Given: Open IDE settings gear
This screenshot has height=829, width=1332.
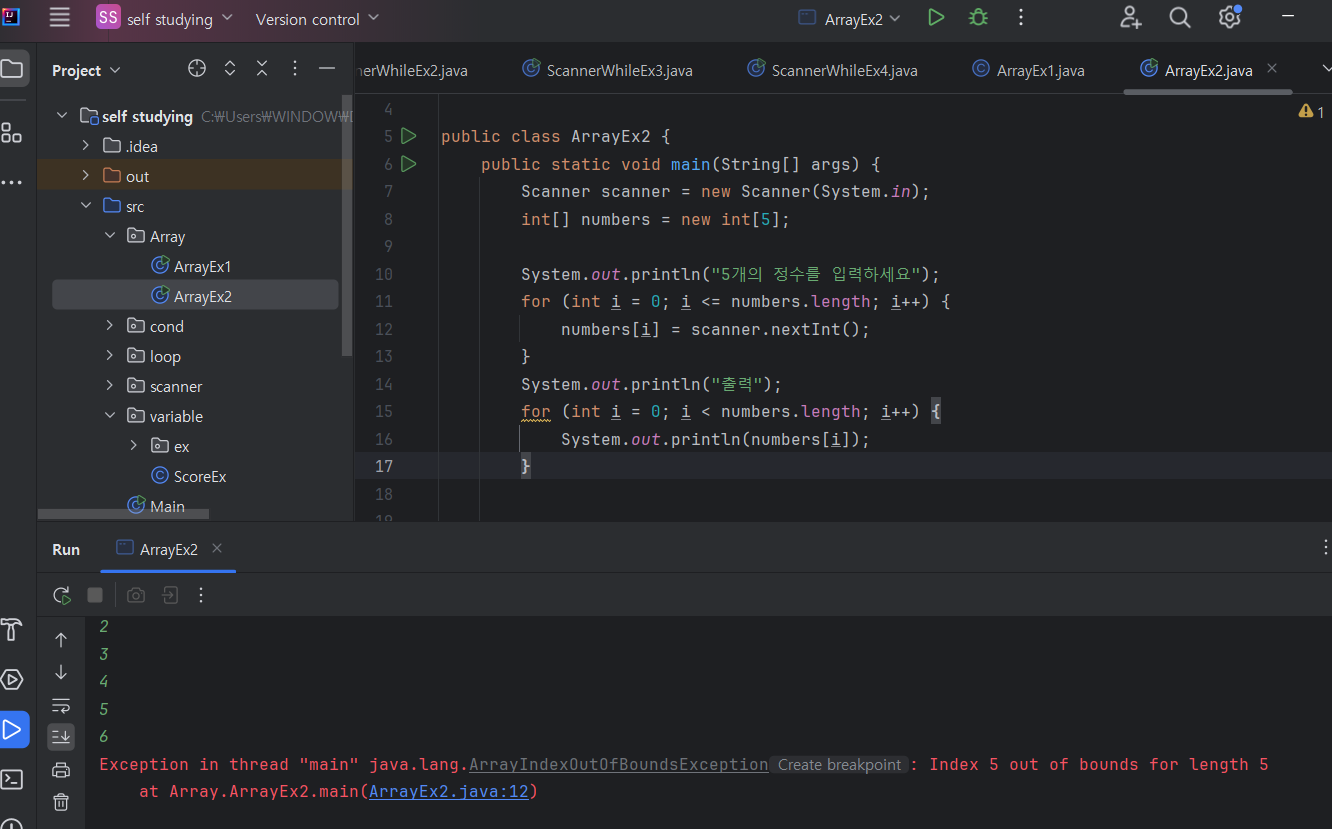Looking at the screenshot, I should pos(1229,17).
